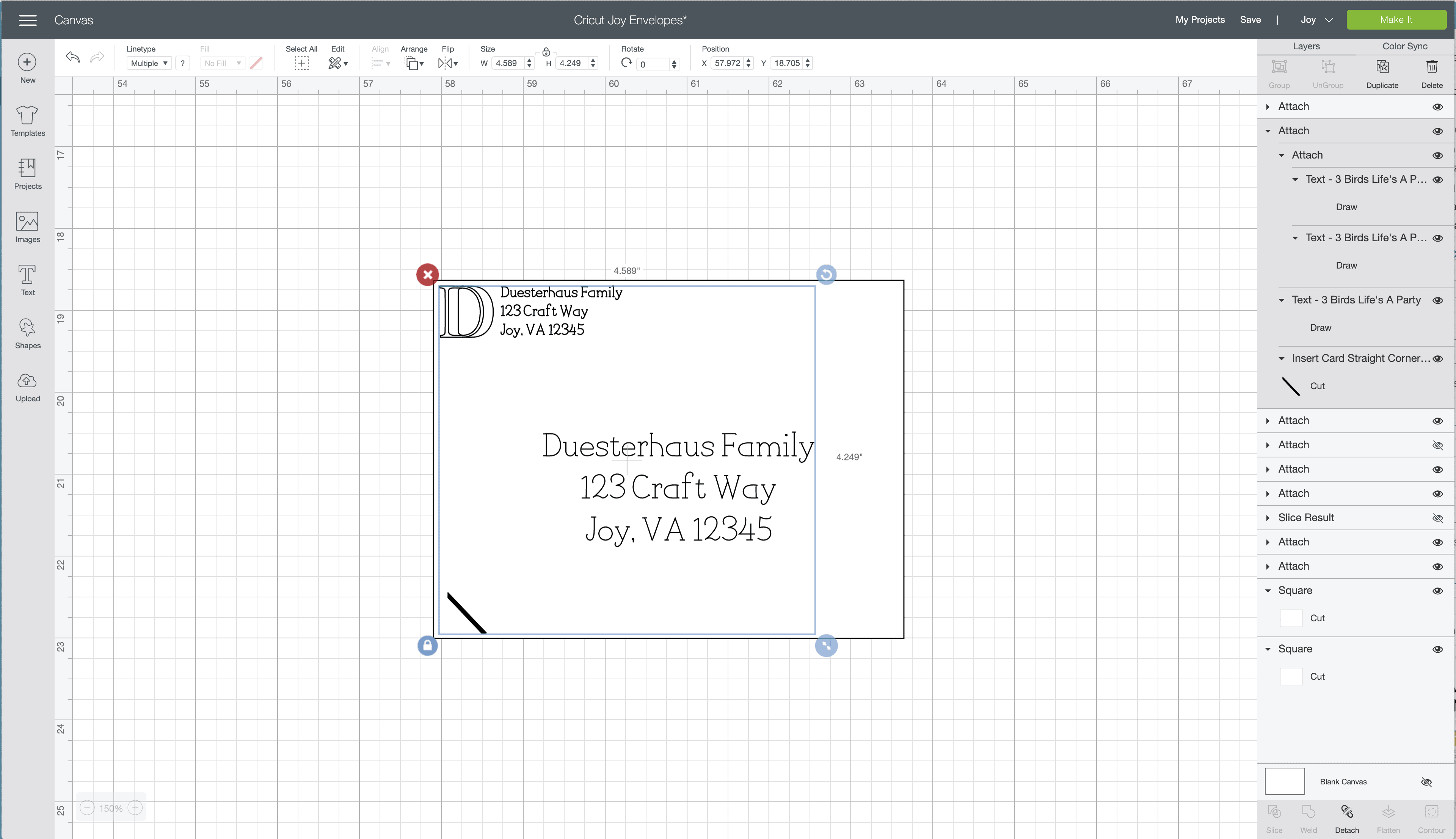Open My Projects link
The height and width of the screenshot is (839, 1456).
click(x=1200, y=20)
